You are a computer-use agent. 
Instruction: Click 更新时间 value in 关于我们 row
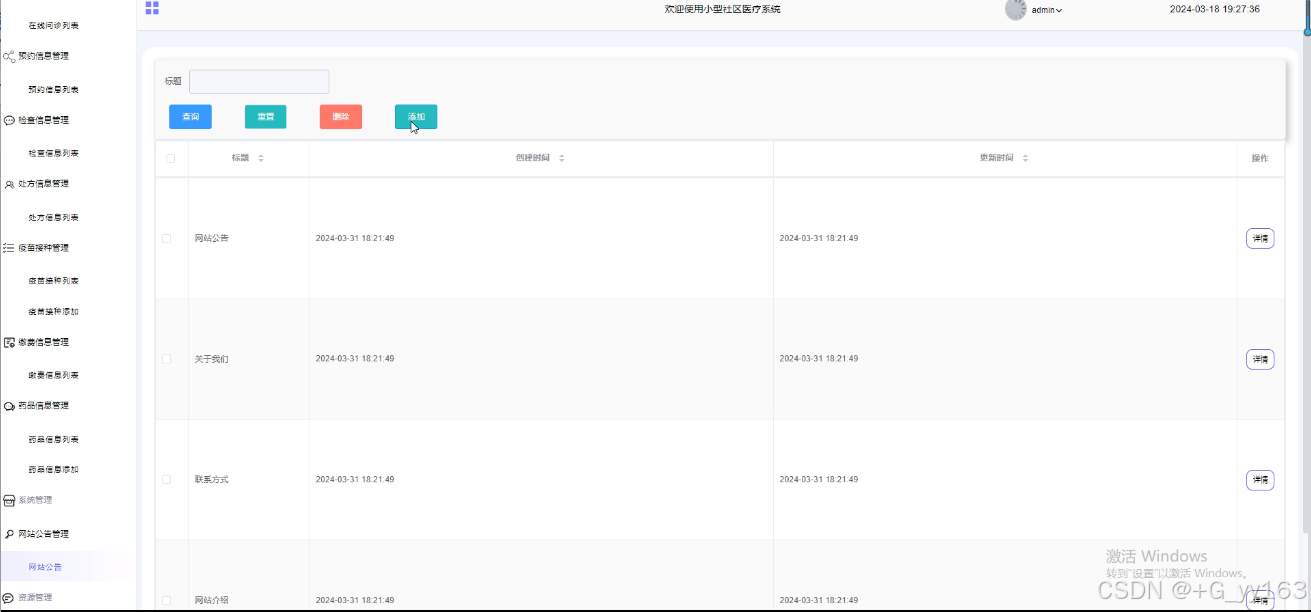coord(819,359)
